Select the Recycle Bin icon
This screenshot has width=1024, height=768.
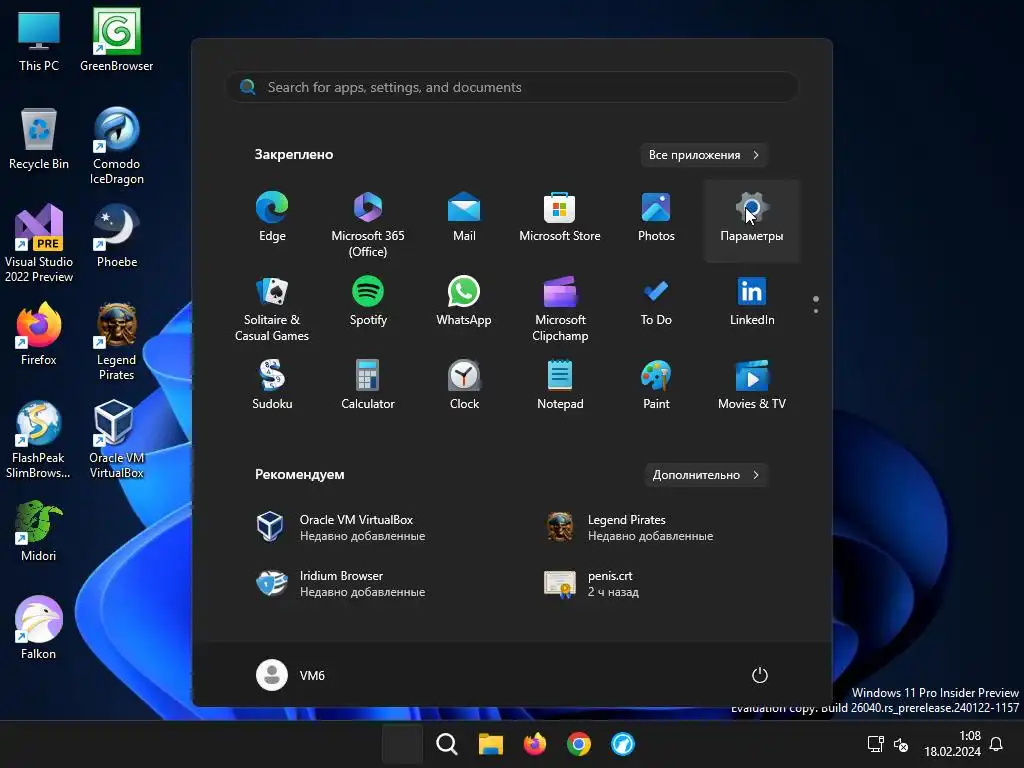pos(39,138)
